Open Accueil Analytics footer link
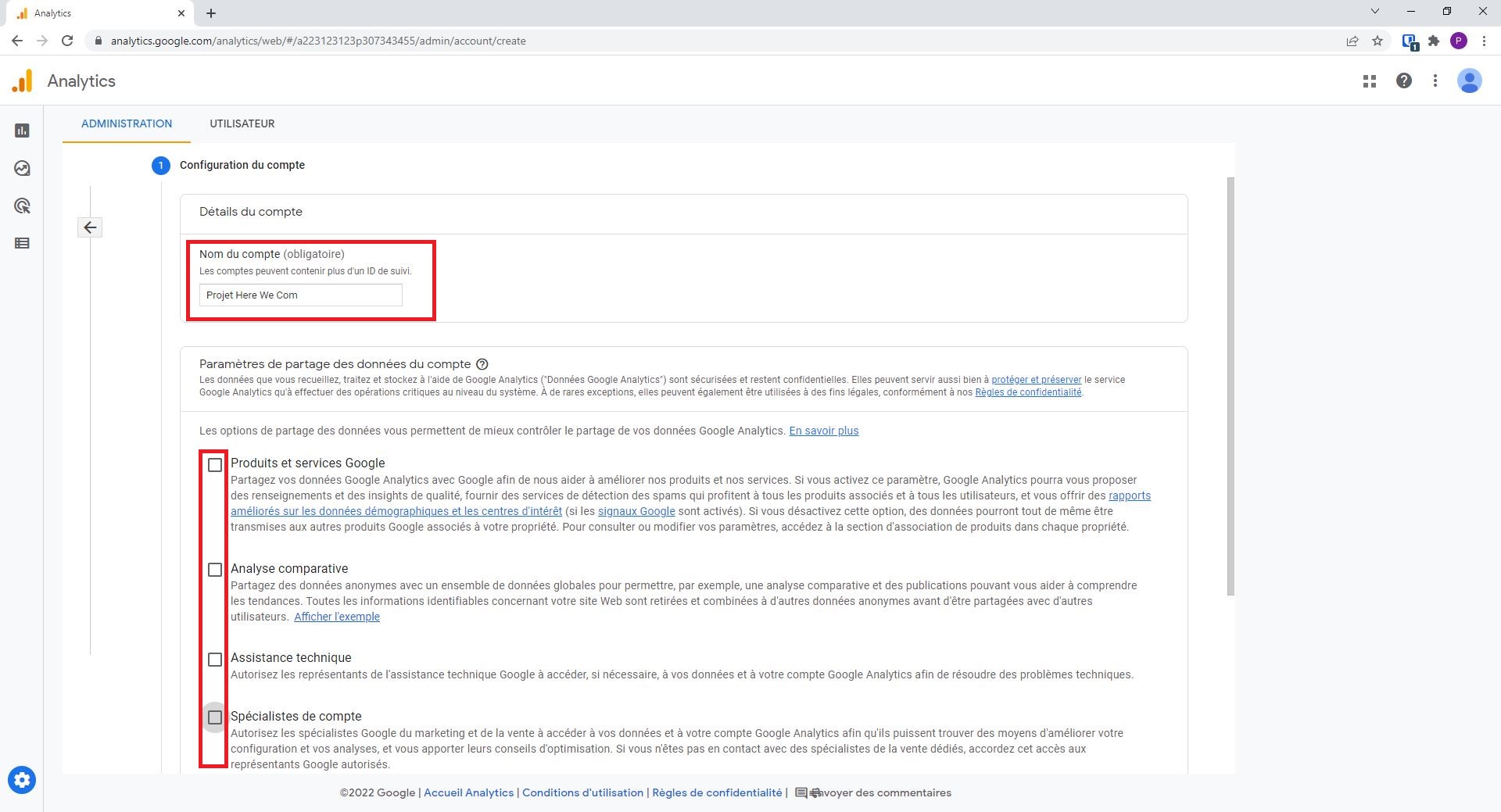Screen dimensions: 1501x812 point(468,792)
